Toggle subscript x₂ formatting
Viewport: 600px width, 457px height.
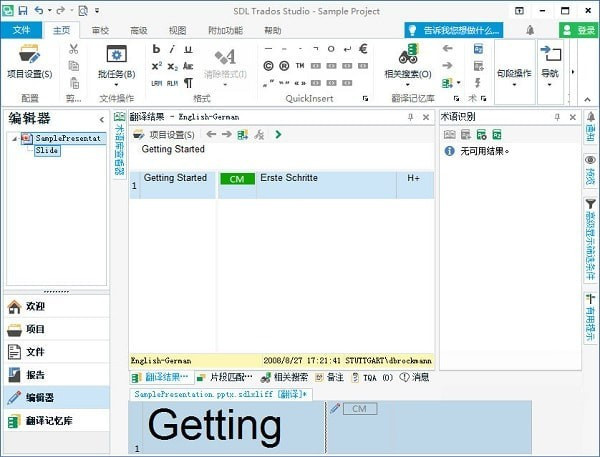pyautogui.click(x=173, y=66)
